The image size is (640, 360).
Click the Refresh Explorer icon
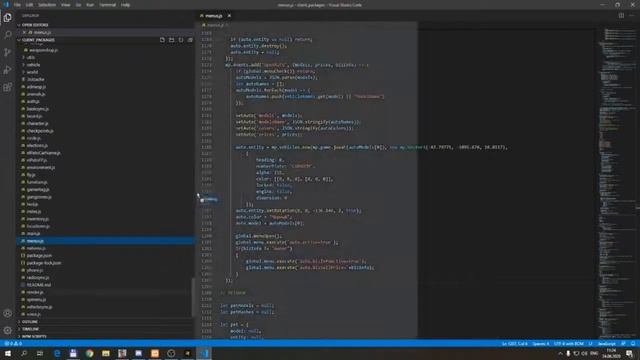tap(181, 40)
